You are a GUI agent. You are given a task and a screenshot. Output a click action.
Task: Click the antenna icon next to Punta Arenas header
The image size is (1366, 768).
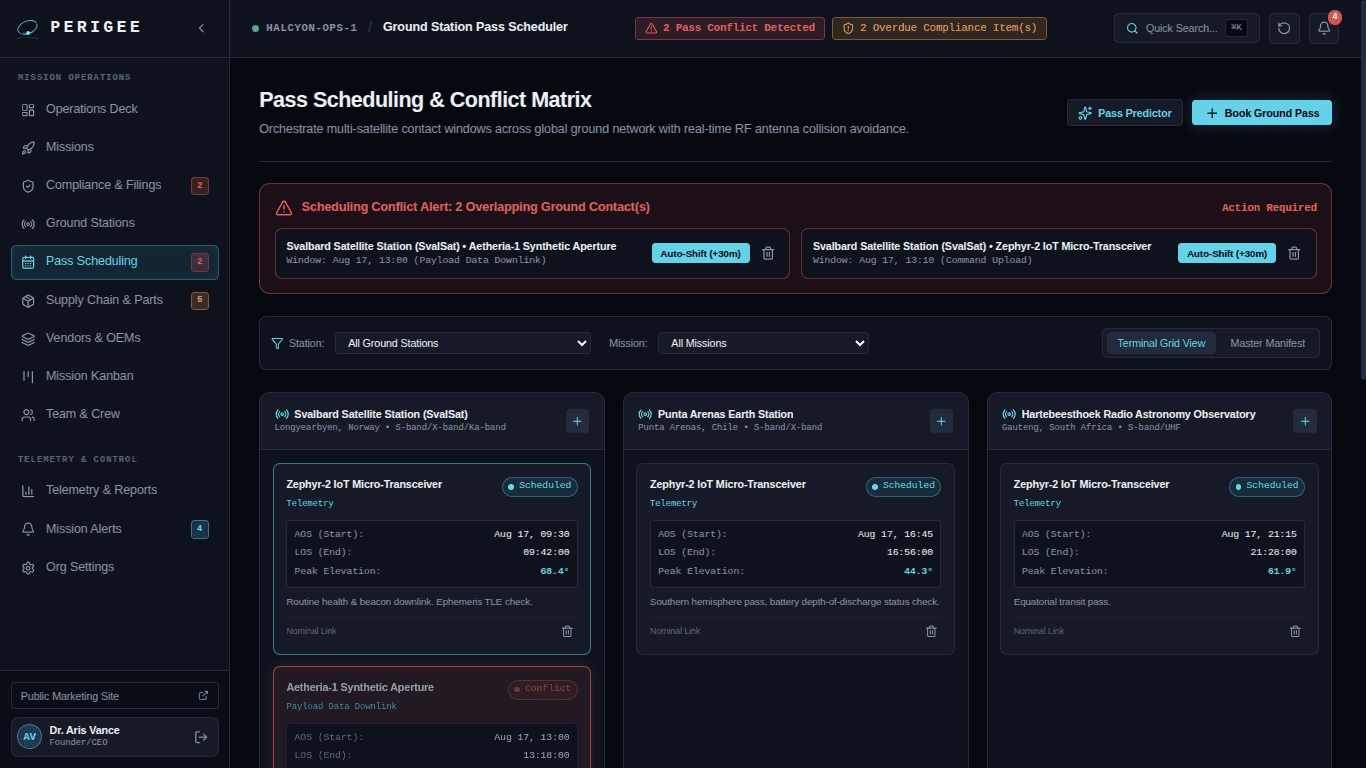pyautogui.click(x=645, y=414)
